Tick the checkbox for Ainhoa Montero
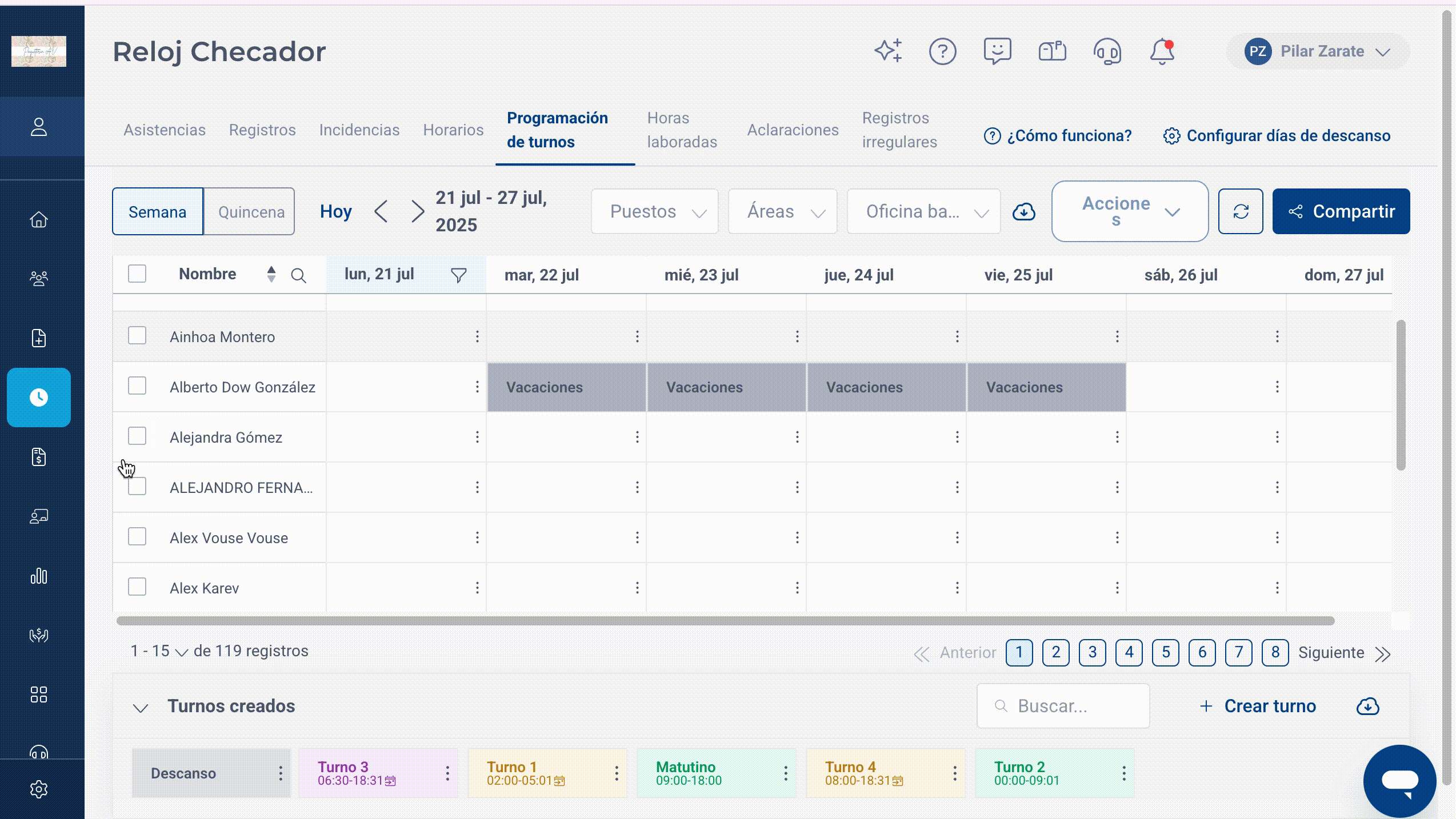Viewport: 1456px width, 819px height. pos(137,336)
